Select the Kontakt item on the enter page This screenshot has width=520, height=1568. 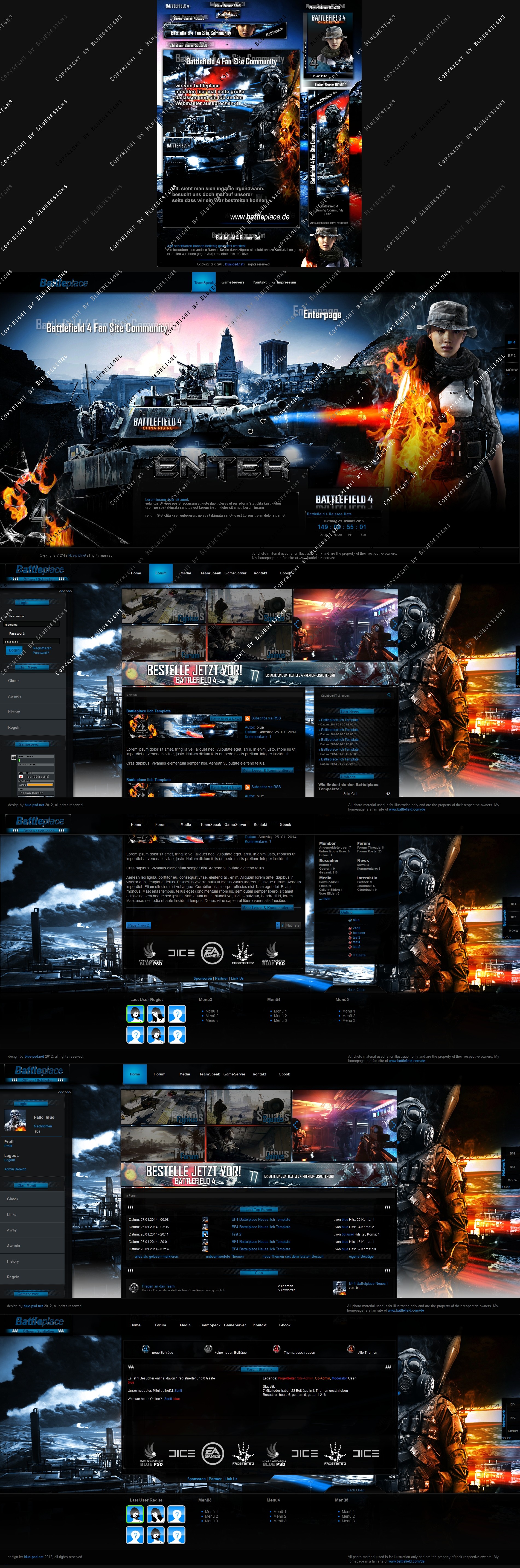click(260, 282)
